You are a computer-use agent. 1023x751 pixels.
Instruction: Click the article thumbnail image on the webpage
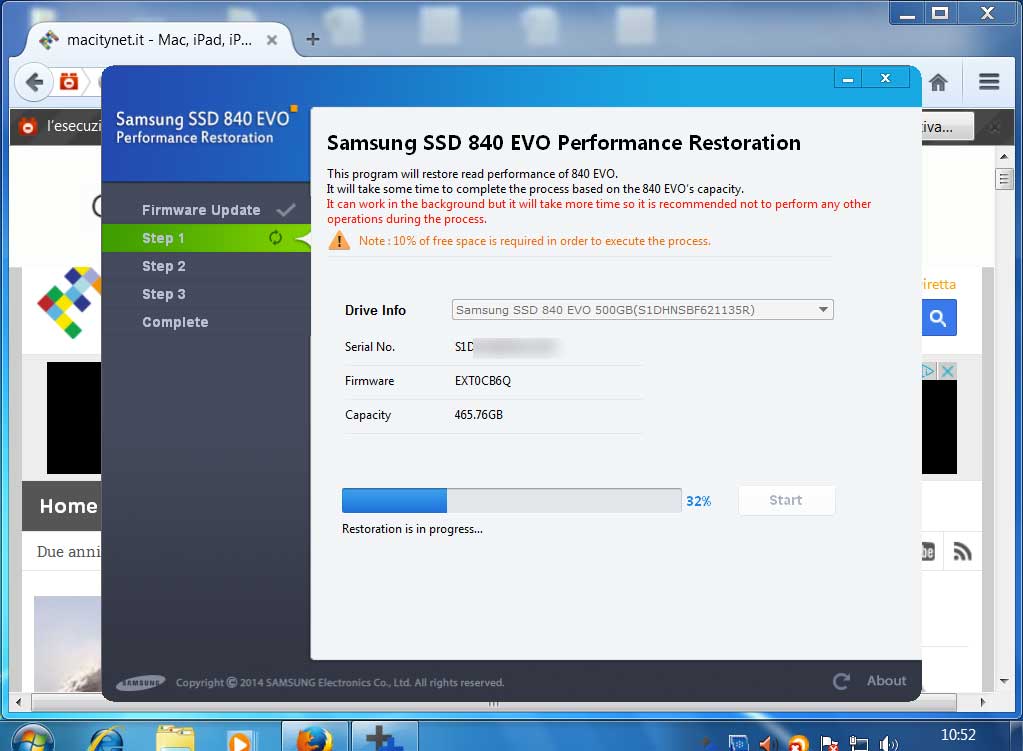(67, 643)
